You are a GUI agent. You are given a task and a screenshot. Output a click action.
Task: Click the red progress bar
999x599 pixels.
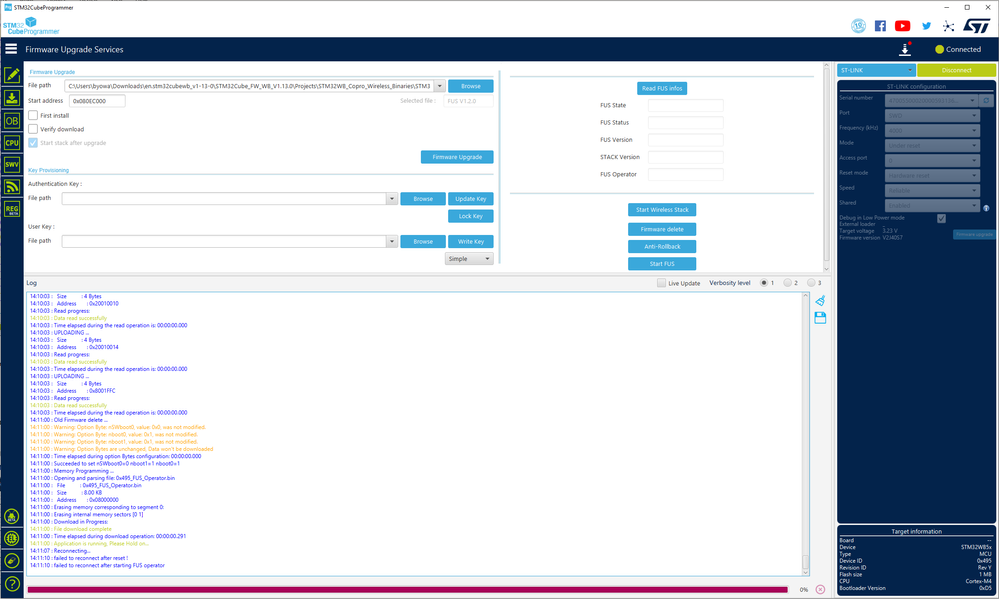408,589
